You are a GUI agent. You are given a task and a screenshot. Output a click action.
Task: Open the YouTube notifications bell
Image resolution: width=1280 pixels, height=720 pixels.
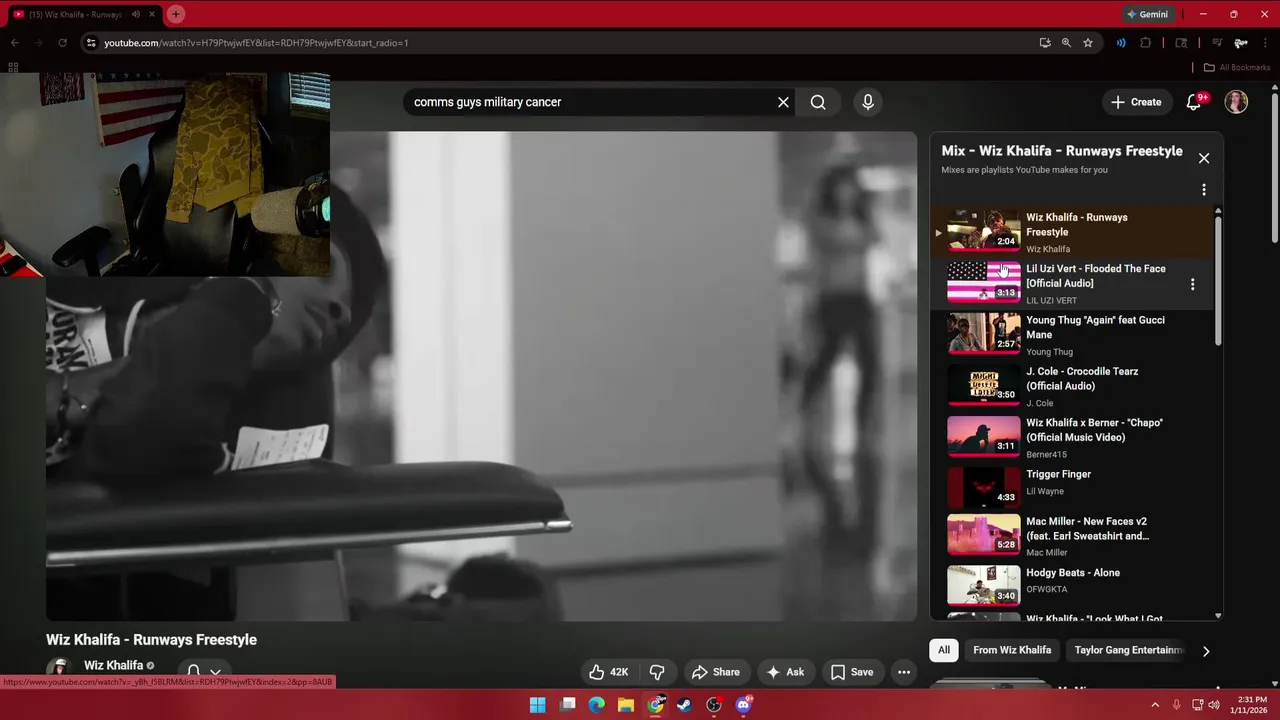click(x=1194, y=102)
